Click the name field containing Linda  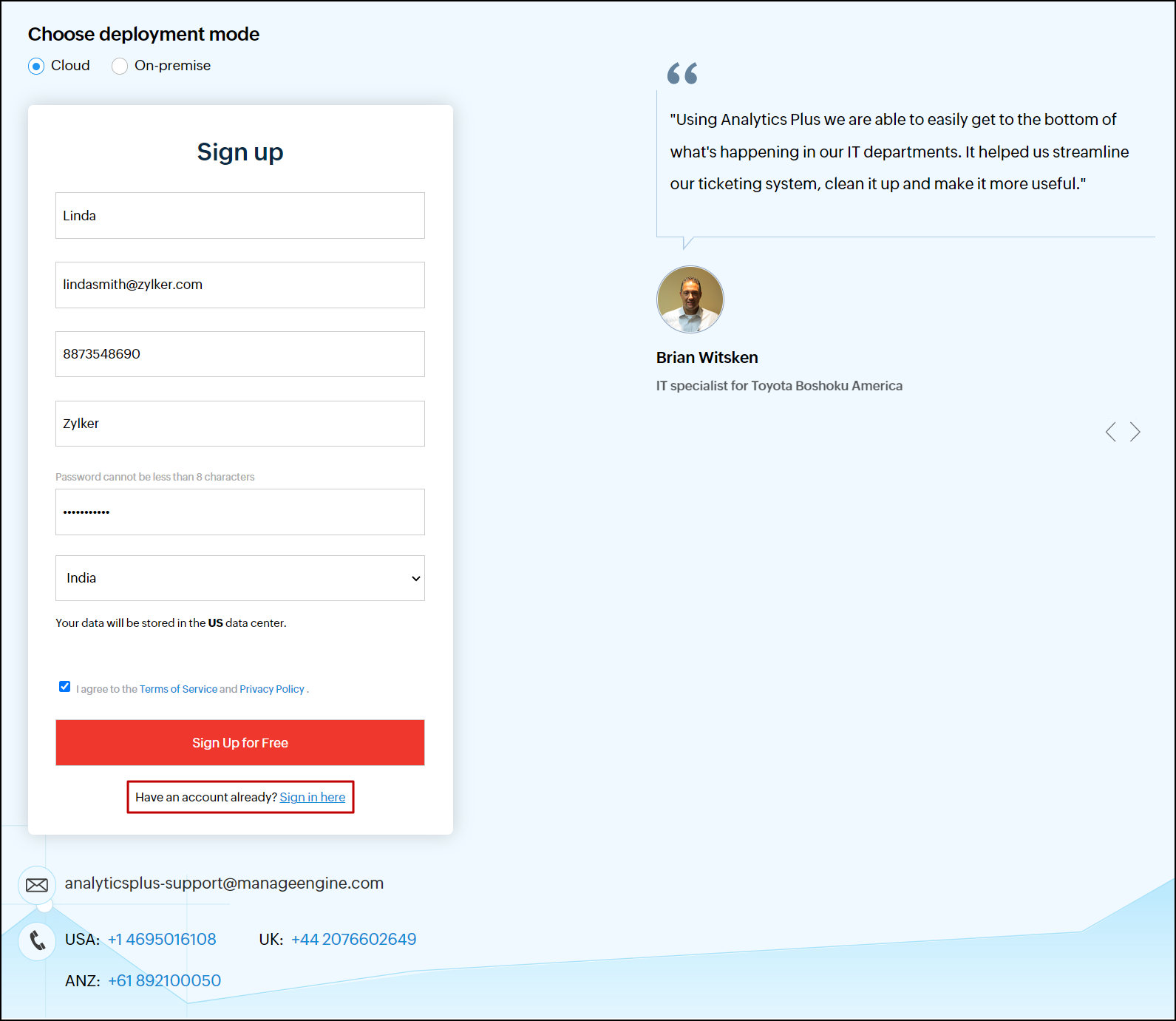click(x=240, y=215)
